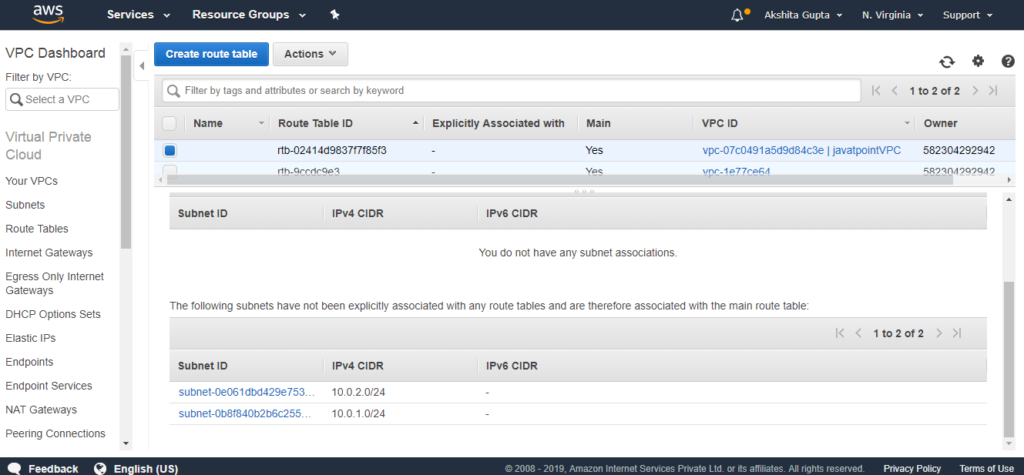Open Peering Connections in sidebar
This screenshot has width=1024, height=475.
[56, 433]
